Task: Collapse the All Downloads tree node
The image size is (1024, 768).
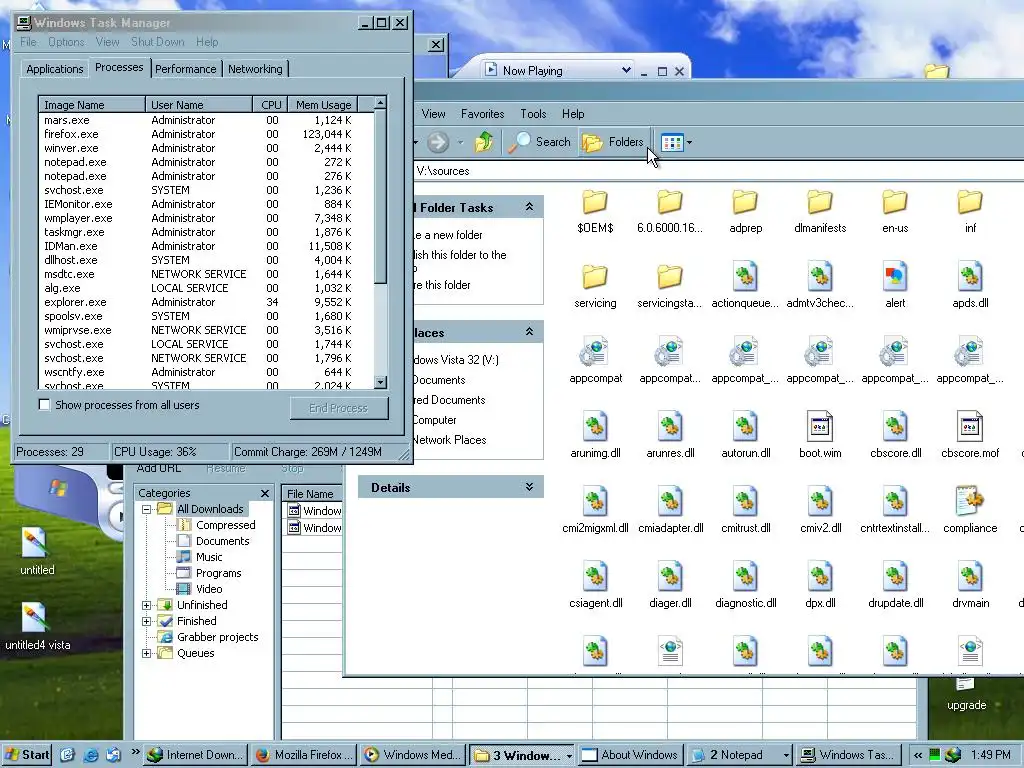Action: pyautogui.click(x=147, y=509)
